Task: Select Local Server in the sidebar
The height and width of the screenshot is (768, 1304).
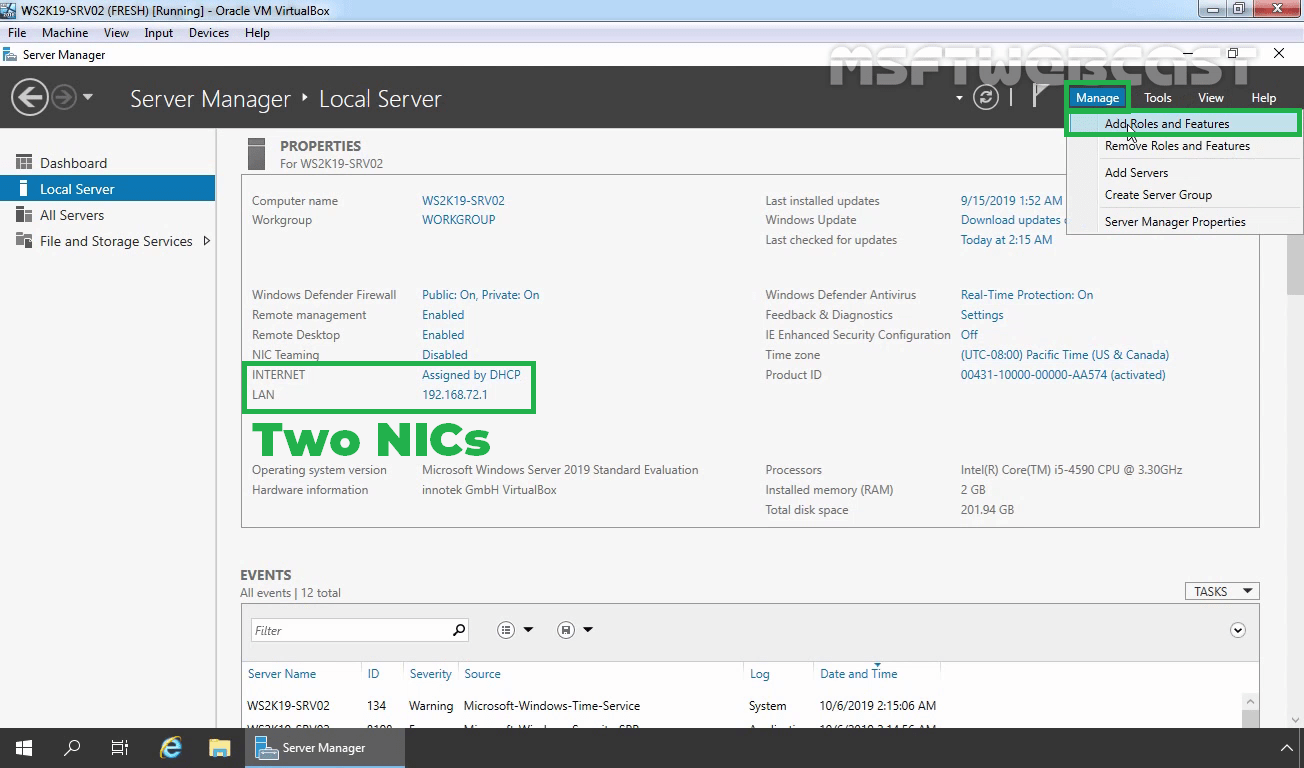Action: (x=107, y=189)
